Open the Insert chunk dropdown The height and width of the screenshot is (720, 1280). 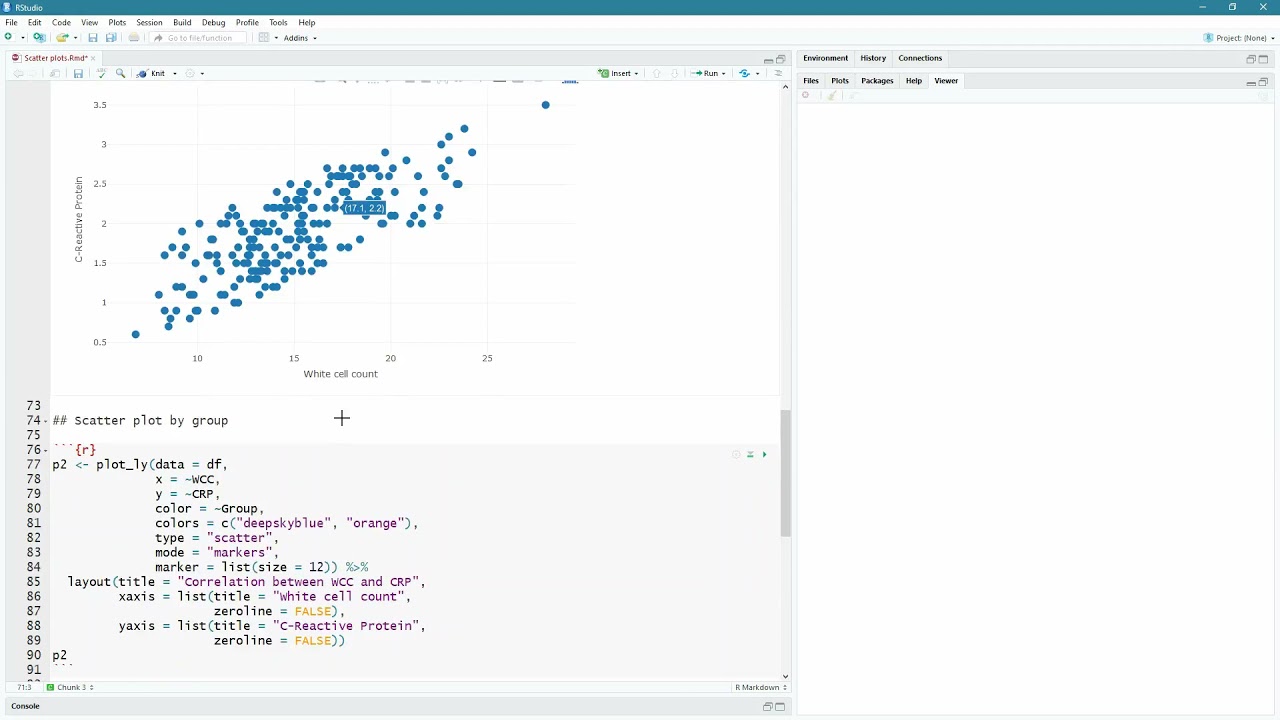(x=619, y=73)
